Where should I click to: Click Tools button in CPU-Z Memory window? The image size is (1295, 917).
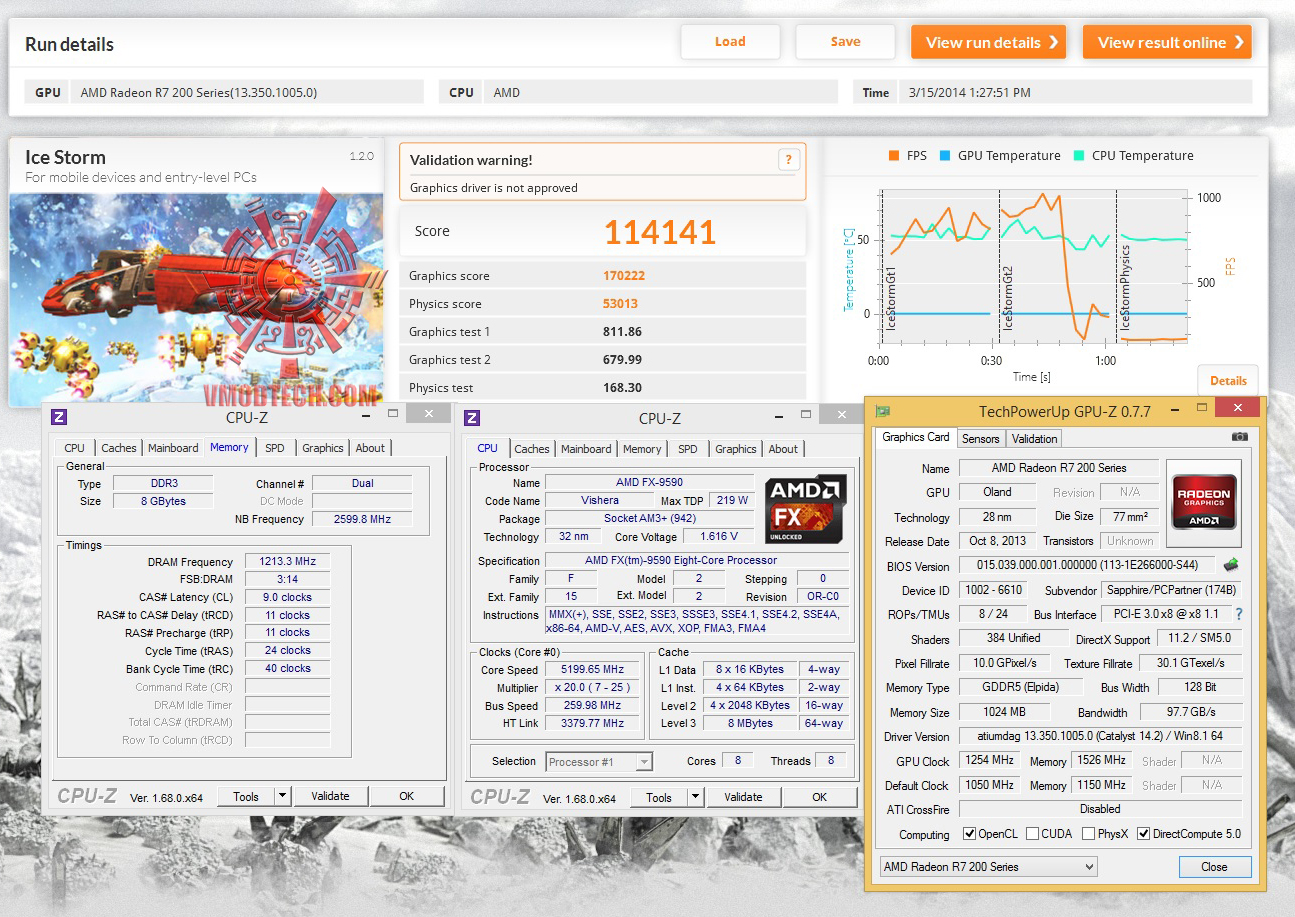(246, 796)
